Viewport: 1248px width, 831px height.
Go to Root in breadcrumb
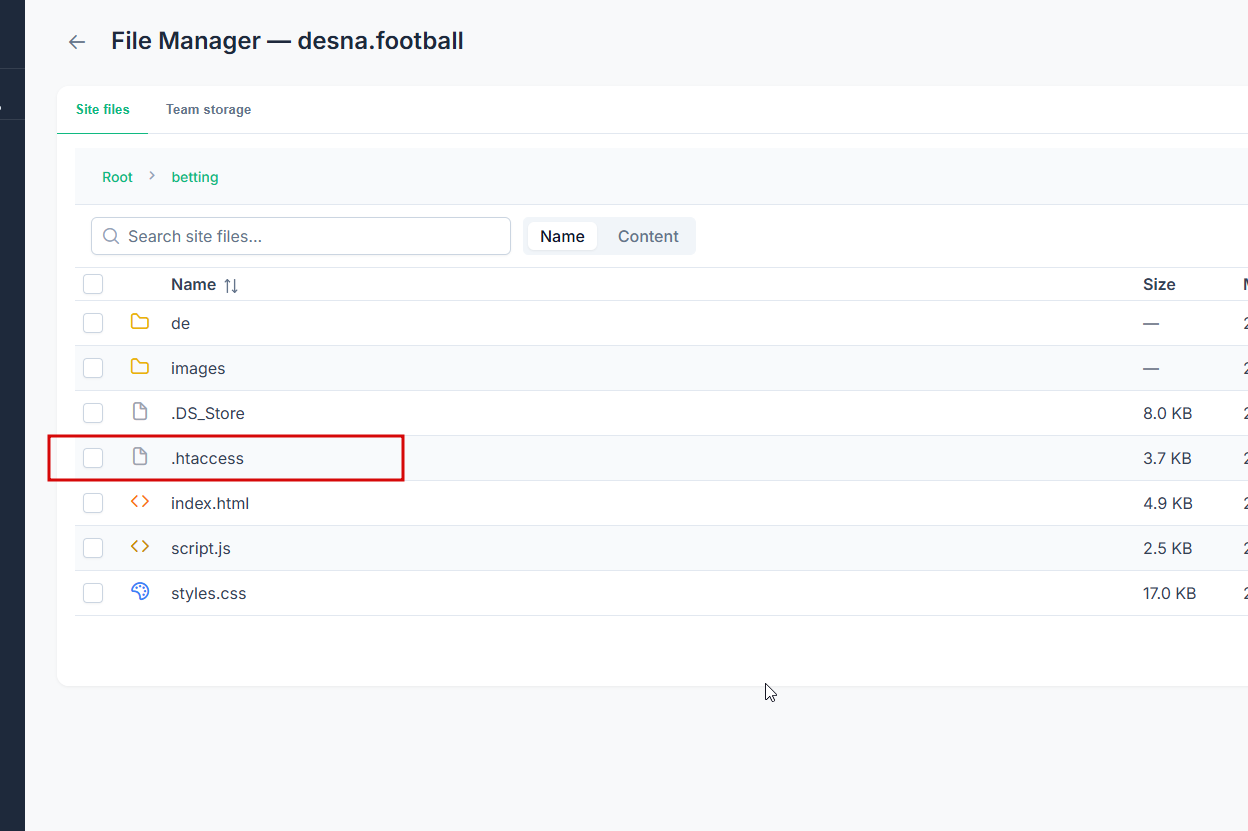point(117,177)
